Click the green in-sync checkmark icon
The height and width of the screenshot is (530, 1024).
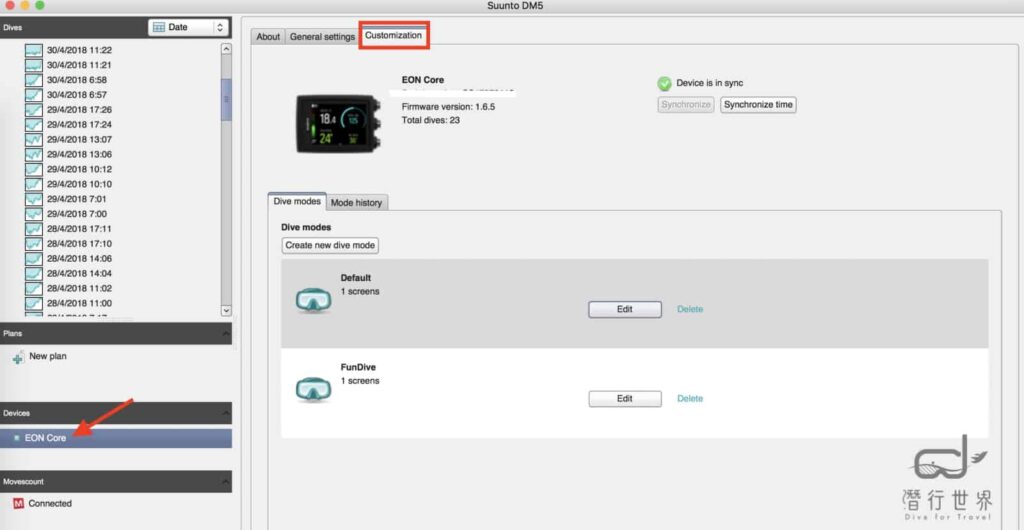tap(664, 84)
